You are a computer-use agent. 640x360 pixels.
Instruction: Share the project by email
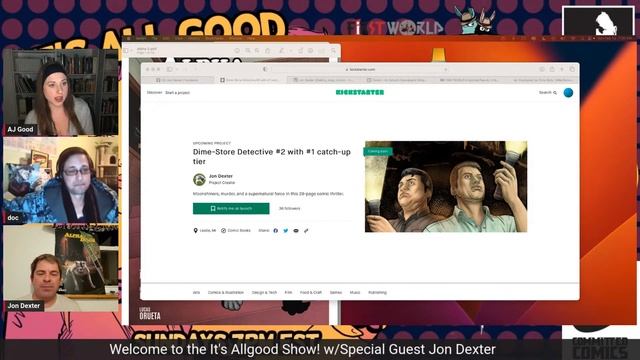click(296, 231)
